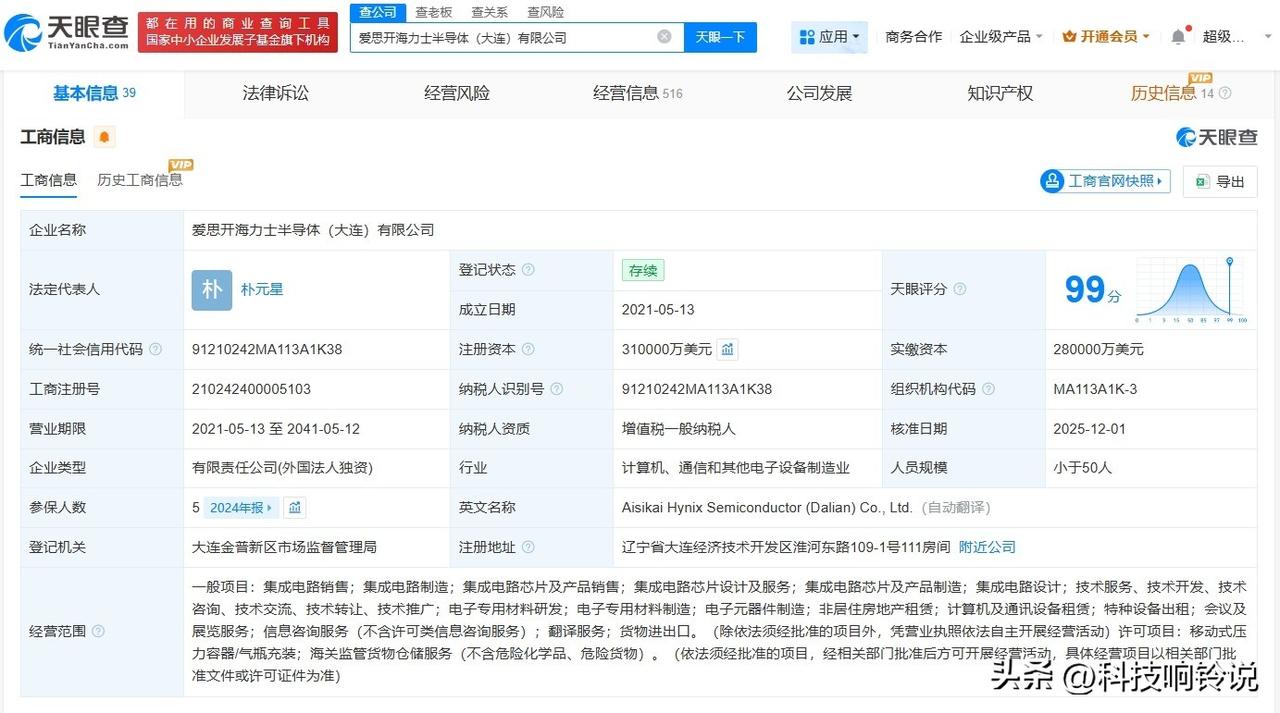Open the 应用 apps dropdown
The image size is (1280, 713).
(x=830, y=37)
